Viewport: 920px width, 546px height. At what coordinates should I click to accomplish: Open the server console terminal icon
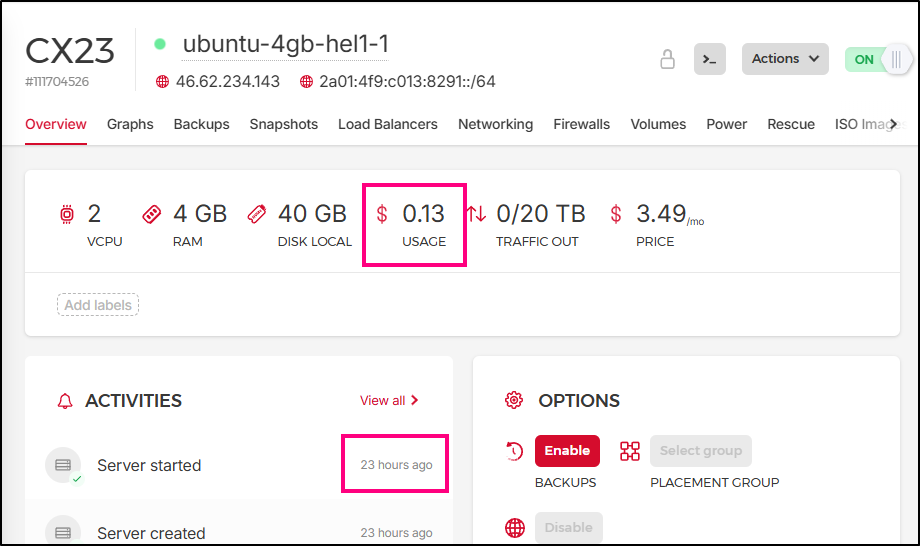click(710, 59)
